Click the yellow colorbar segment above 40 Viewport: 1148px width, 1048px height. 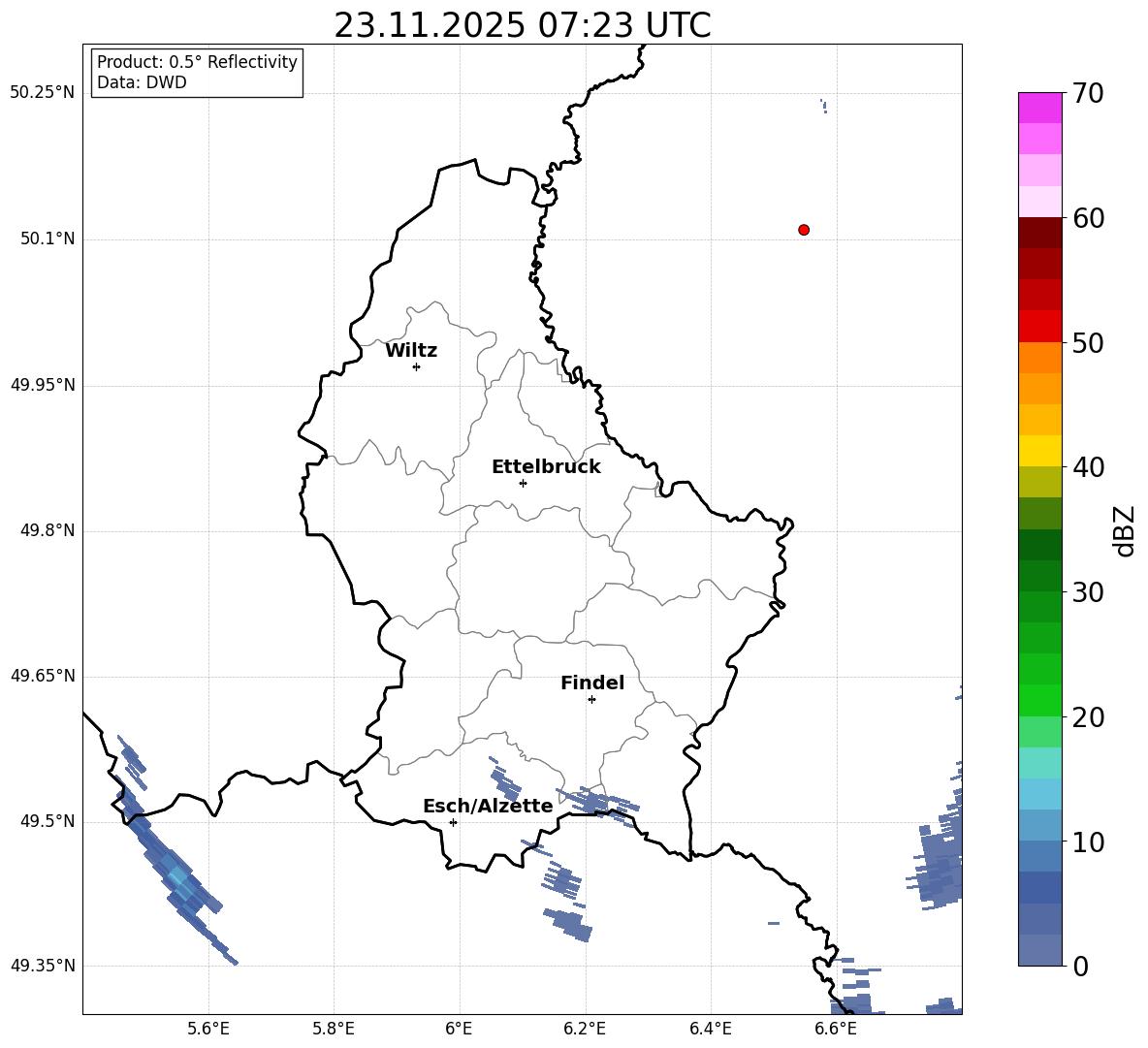coord(1039,451)
